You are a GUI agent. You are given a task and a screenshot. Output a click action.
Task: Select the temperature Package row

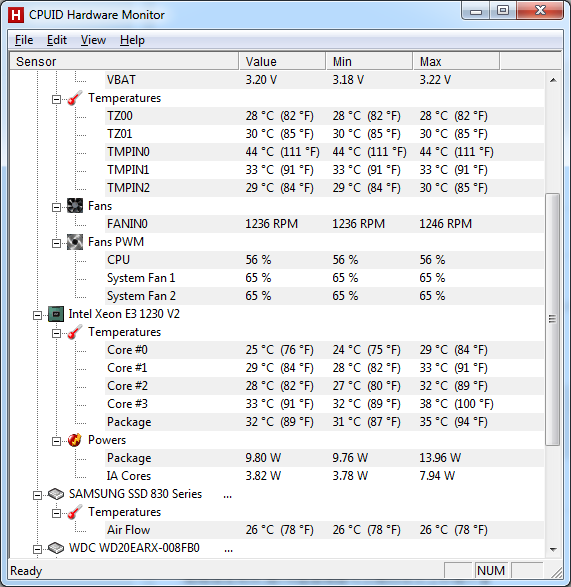tap(324, 422)
